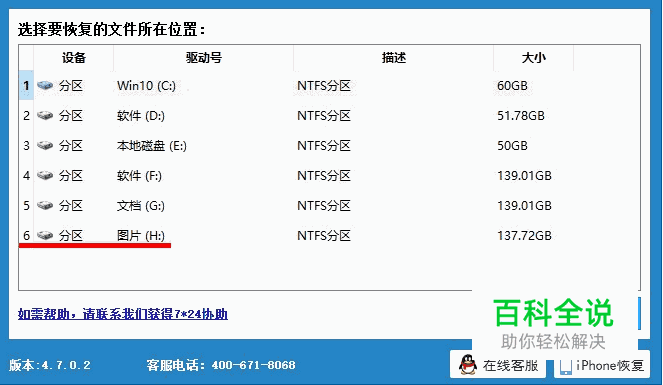Click NTFS分区 in the C: row
Screen dimensions: 663x385
click(324, 86)
